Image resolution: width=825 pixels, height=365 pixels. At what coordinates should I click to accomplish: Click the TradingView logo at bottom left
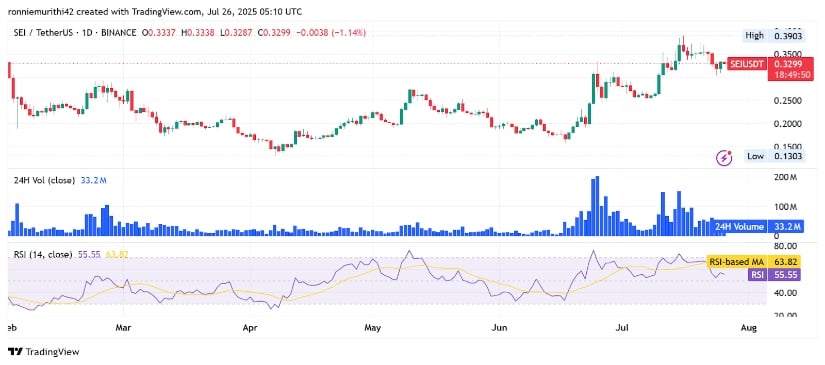pos(43,352)
